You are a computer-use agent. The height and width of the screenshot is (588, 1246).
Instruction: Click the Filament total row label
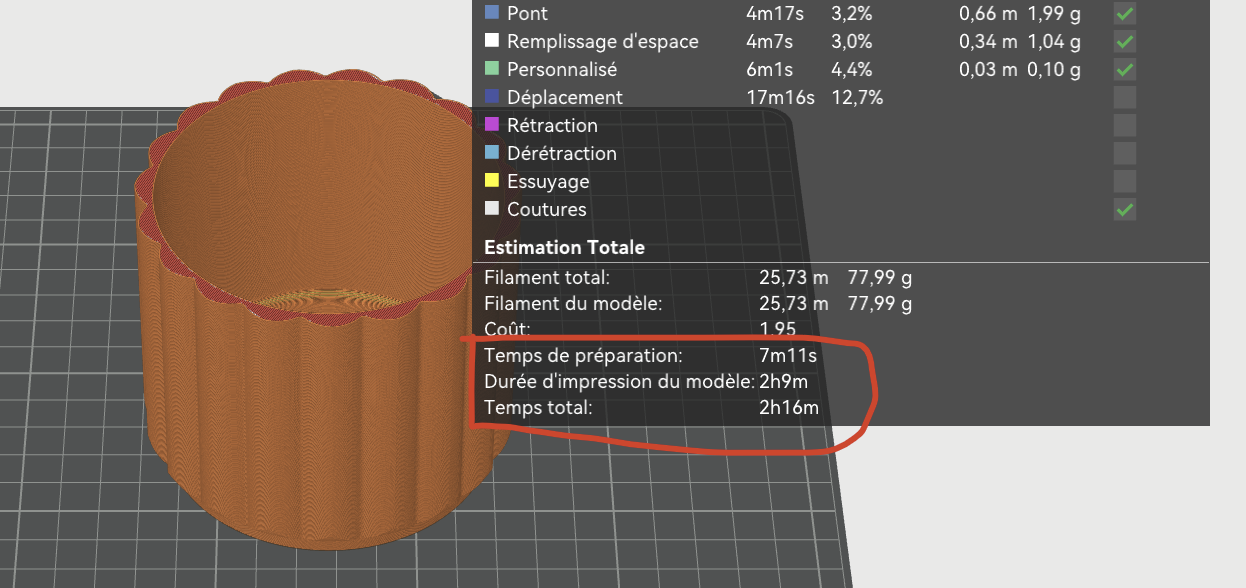coord(547,277)
